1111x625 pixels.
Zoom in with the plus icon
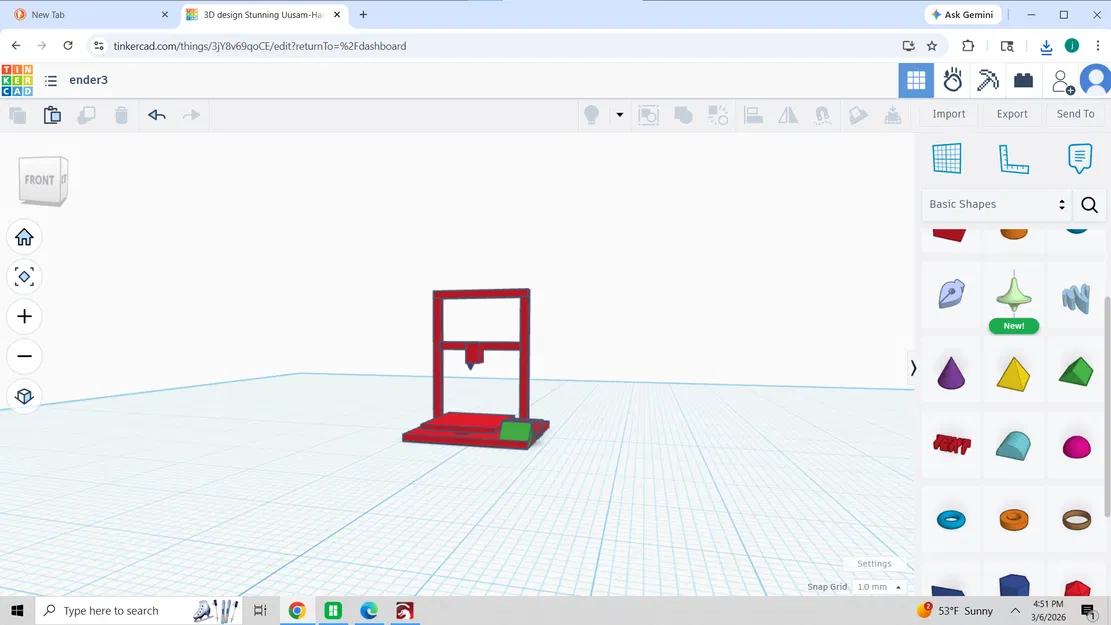point(24,316)
